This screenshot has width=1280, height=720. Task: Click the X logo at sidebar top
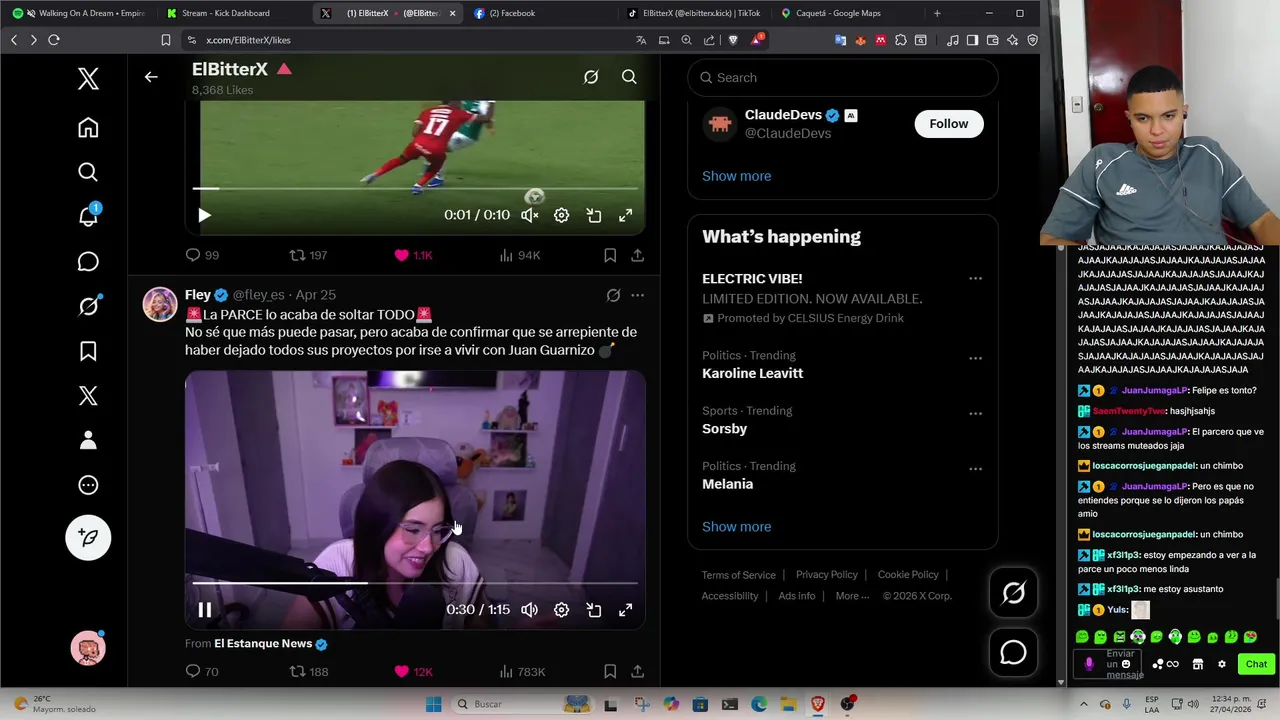(x=88, y=79)
